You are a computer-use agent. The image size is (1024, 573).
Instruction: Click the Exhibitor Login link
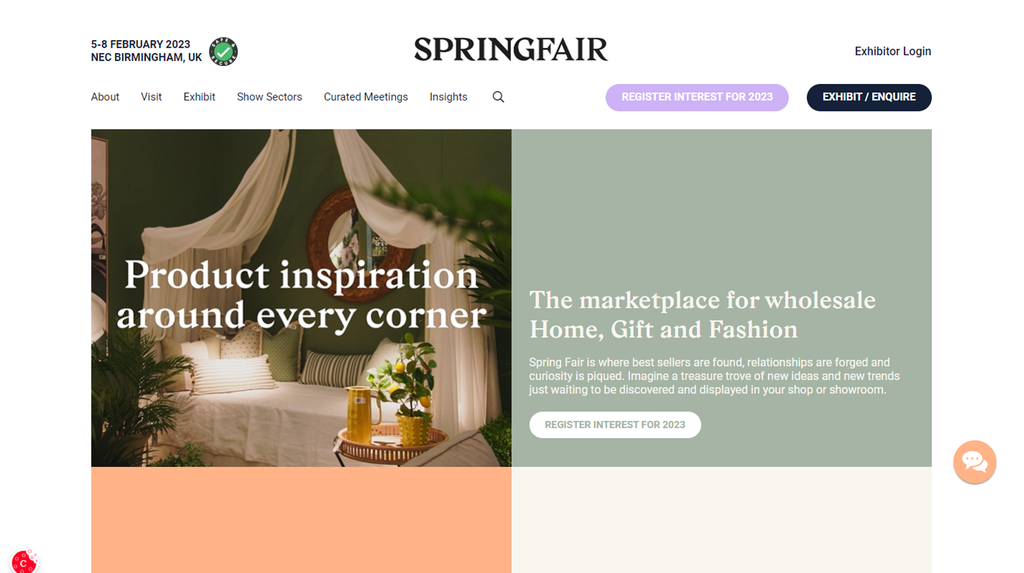pyautogui.click(x=893, y=51)
